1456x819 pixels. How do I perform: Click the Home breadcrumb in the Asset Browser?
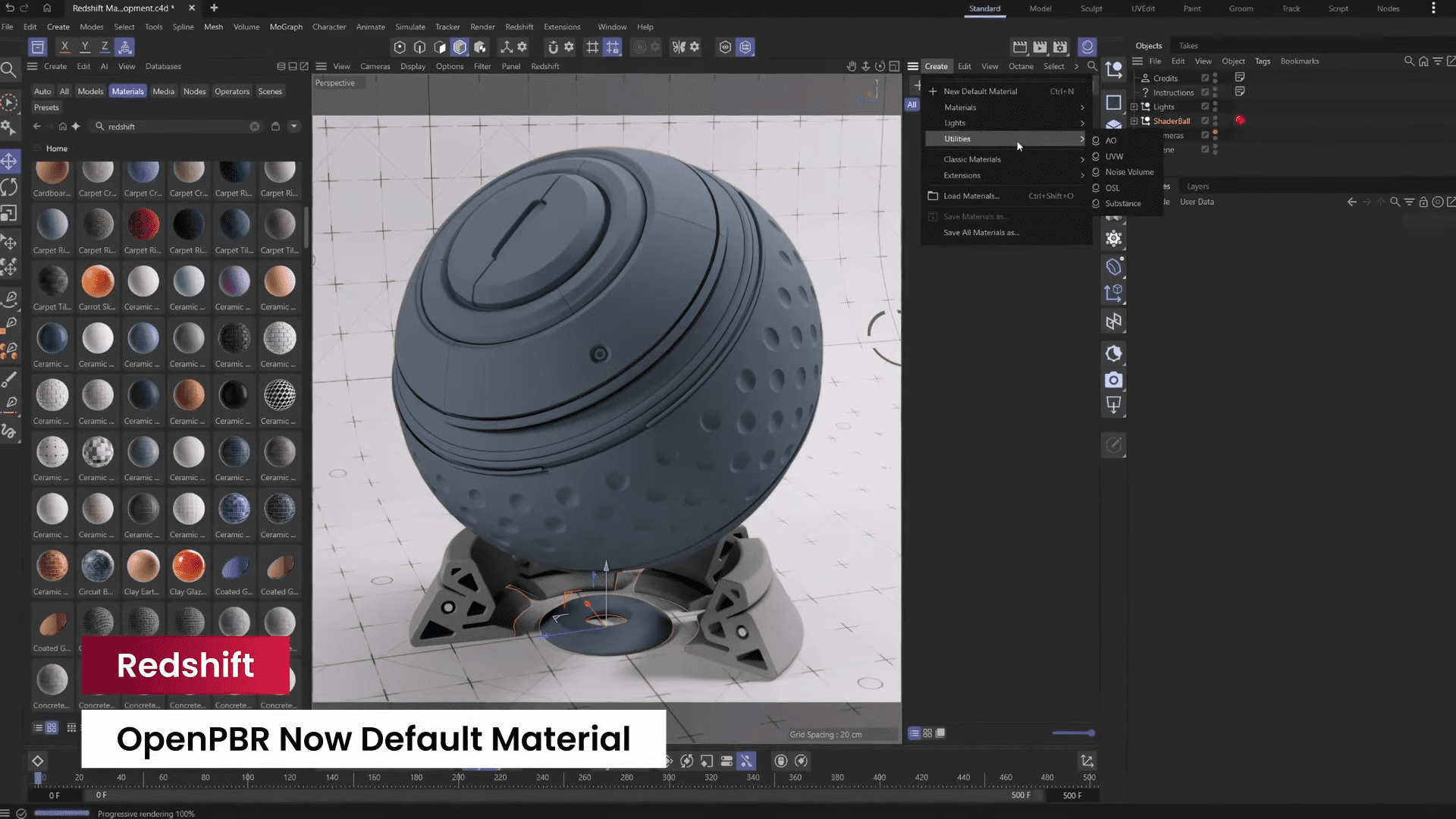point(57,149)
